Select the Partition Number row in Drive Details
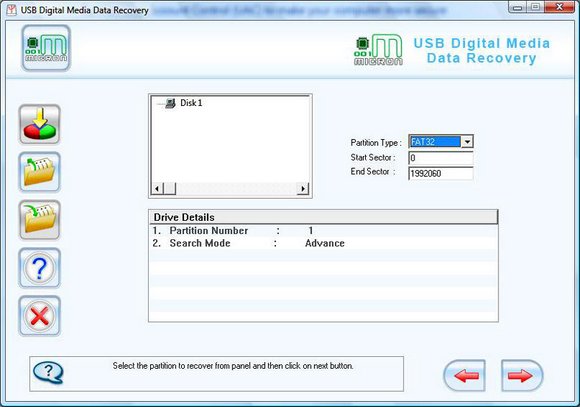 pos(323,231)
